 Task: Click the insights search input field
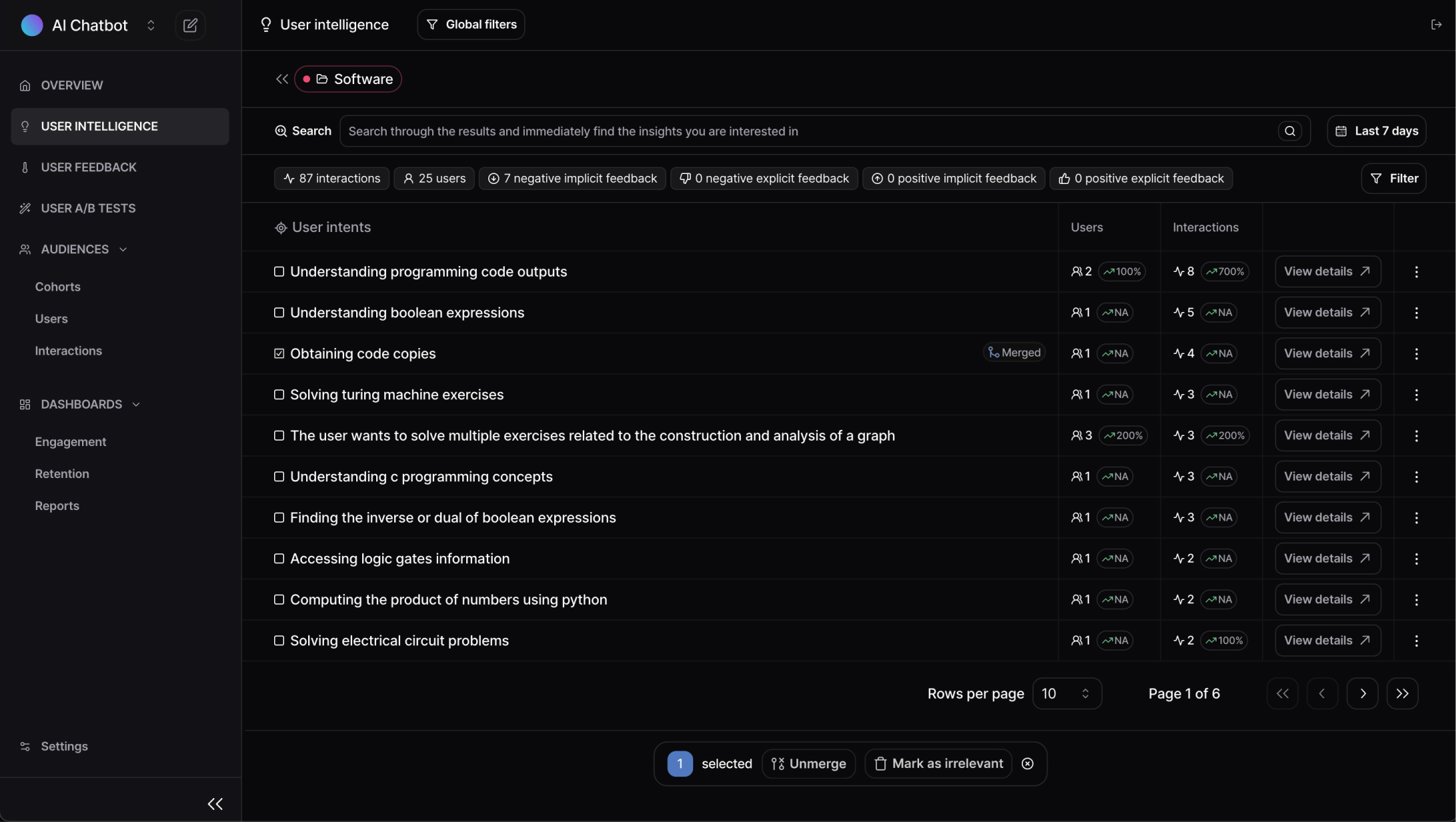807,131
